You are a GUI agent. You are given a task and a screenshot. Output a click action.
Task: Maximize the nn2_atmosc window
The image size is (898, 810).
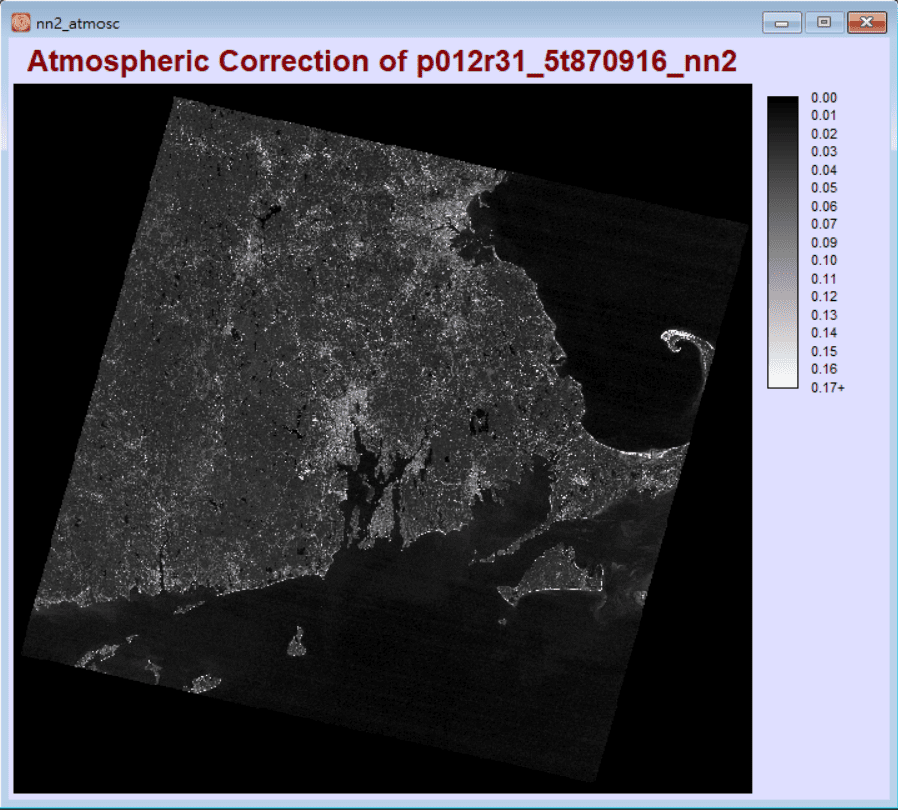coord(824,22)
